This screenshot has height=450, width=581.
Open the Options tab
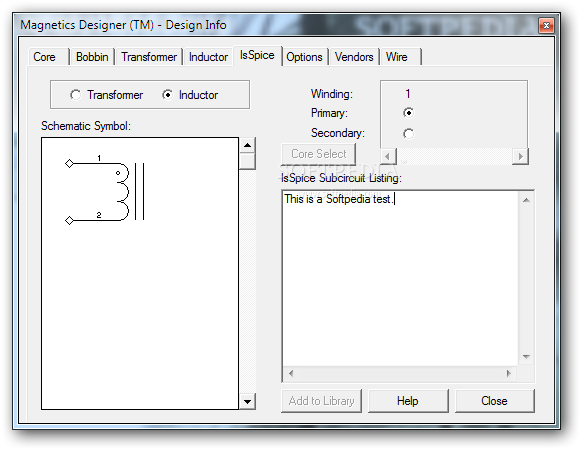pyautogui.click(x=304, y=57)
